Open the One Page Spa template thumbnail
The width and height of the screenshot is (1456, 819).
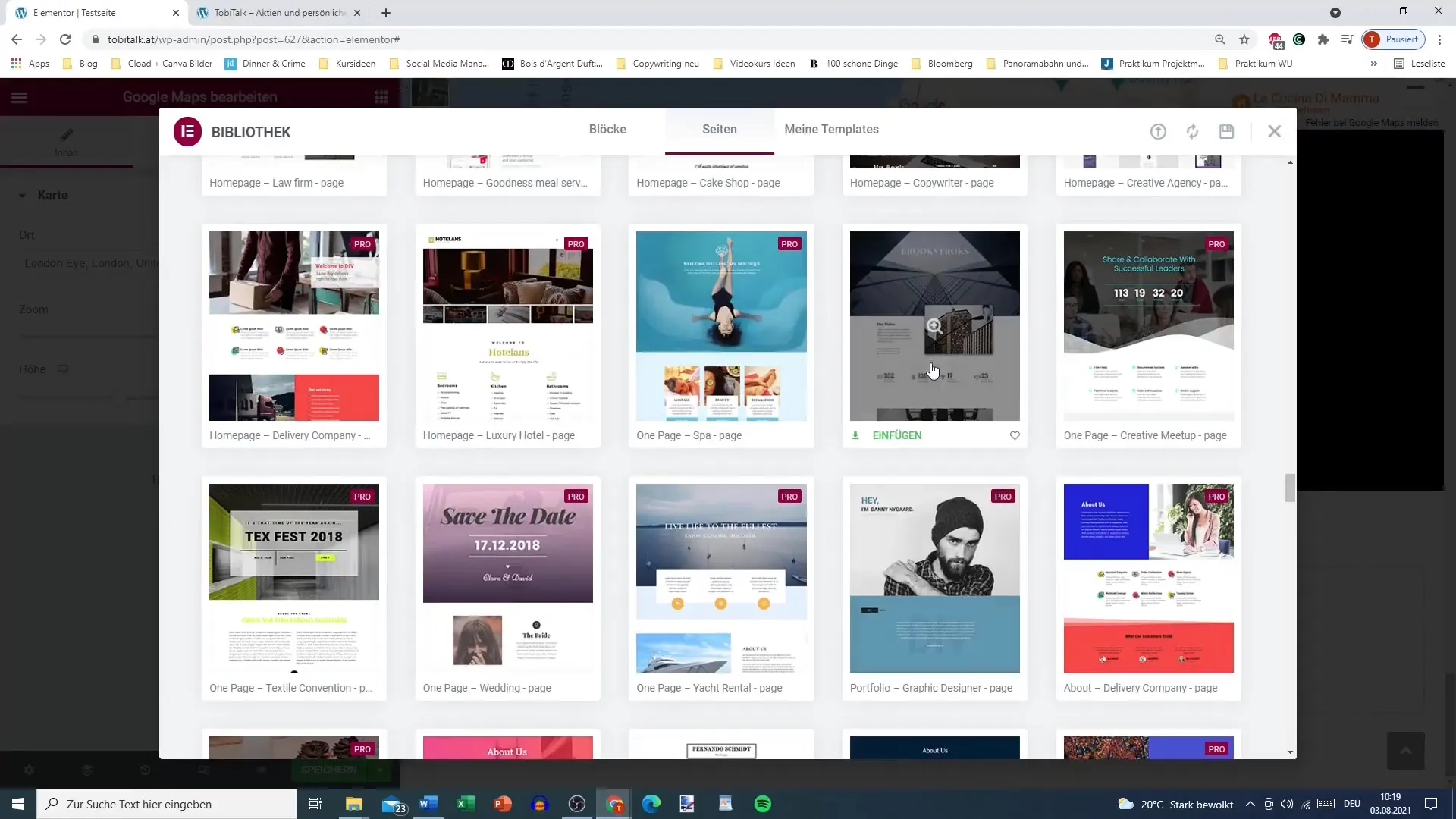721,326
